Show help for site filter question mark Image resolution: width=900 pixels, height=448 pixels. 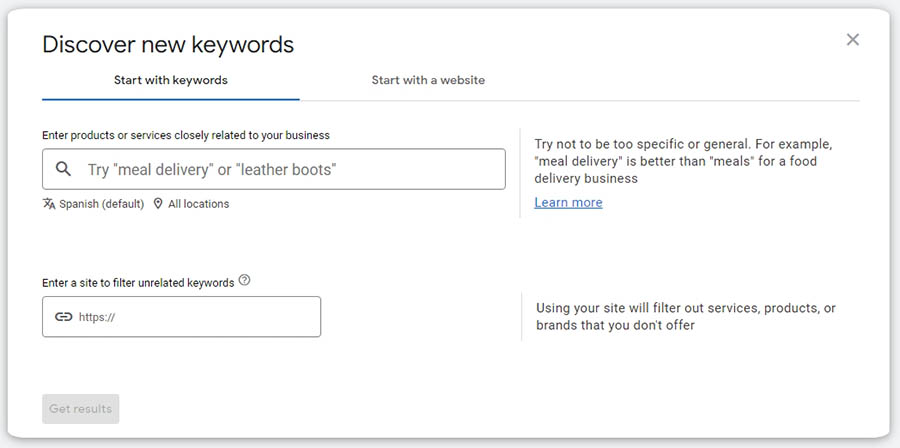pyautogui.click(x=245, y=281)
